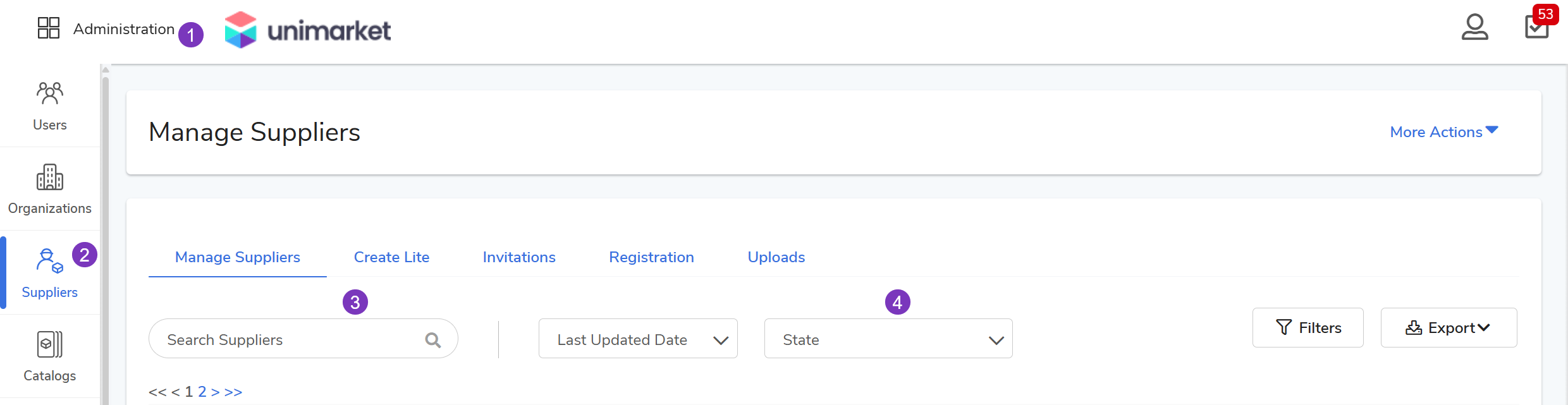
Task: Click the Unimarket logo
Action: click(308, 30)
